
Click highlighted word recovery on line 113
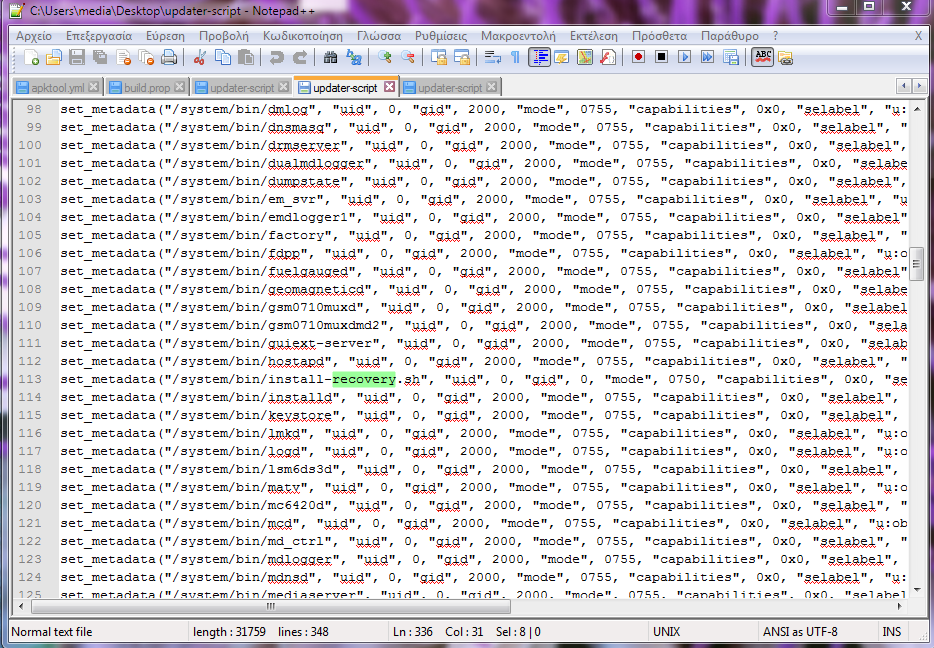(x=364, y=379)
